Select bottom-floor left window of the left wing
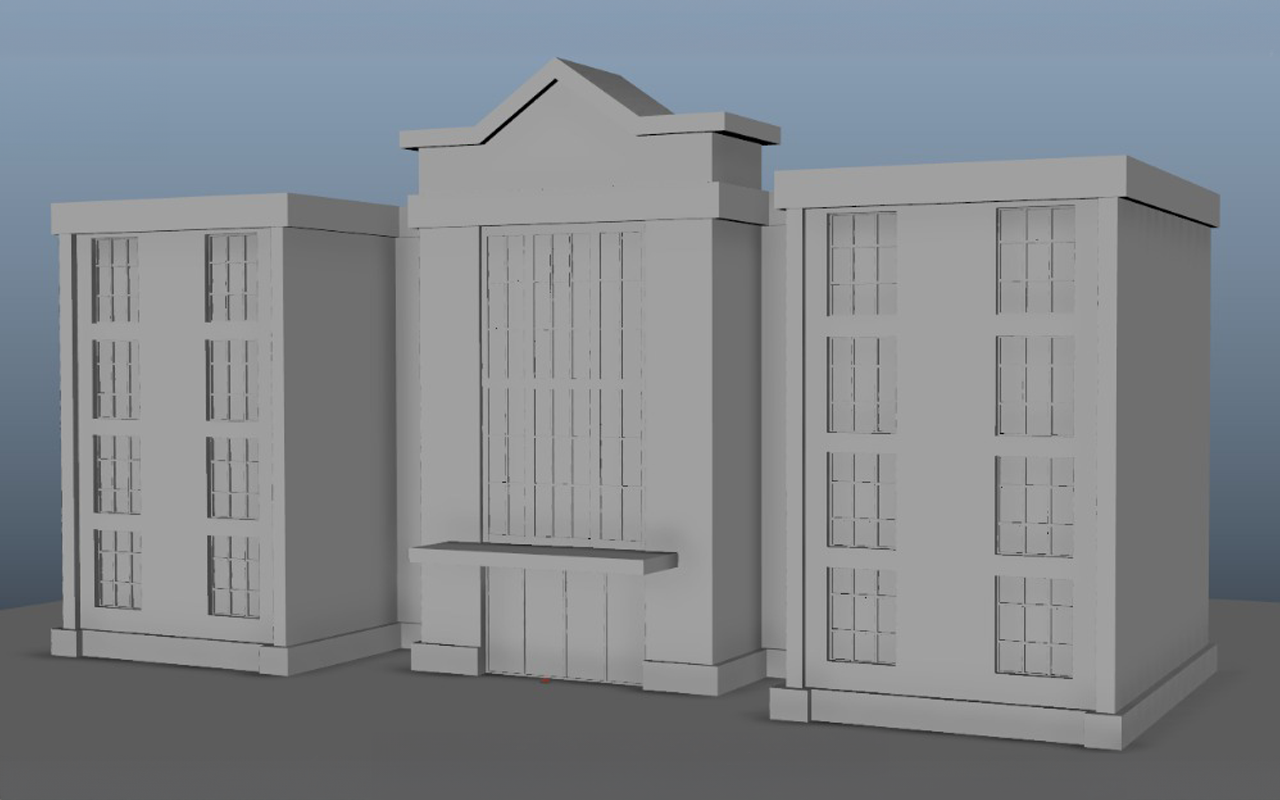1280x800 pixels. (118, 569)
